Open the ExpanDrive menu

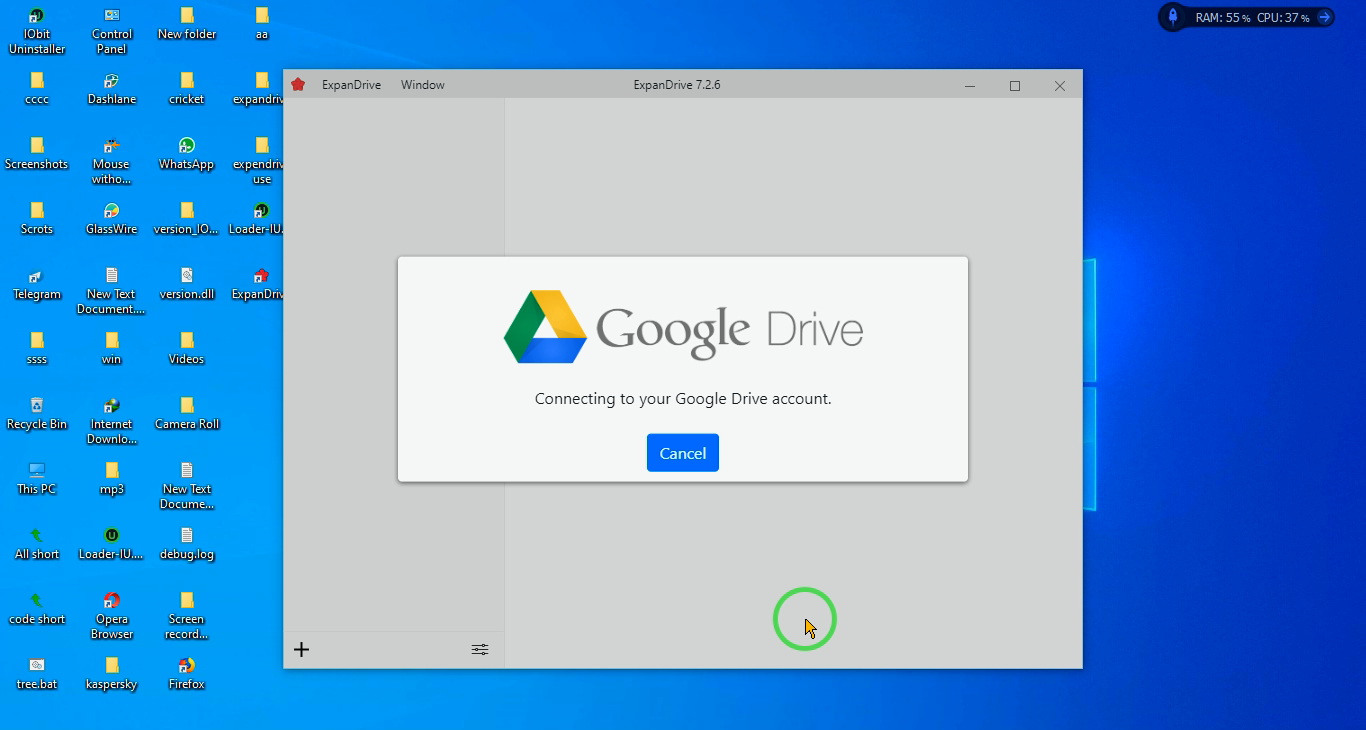click(x=351, y=85)
